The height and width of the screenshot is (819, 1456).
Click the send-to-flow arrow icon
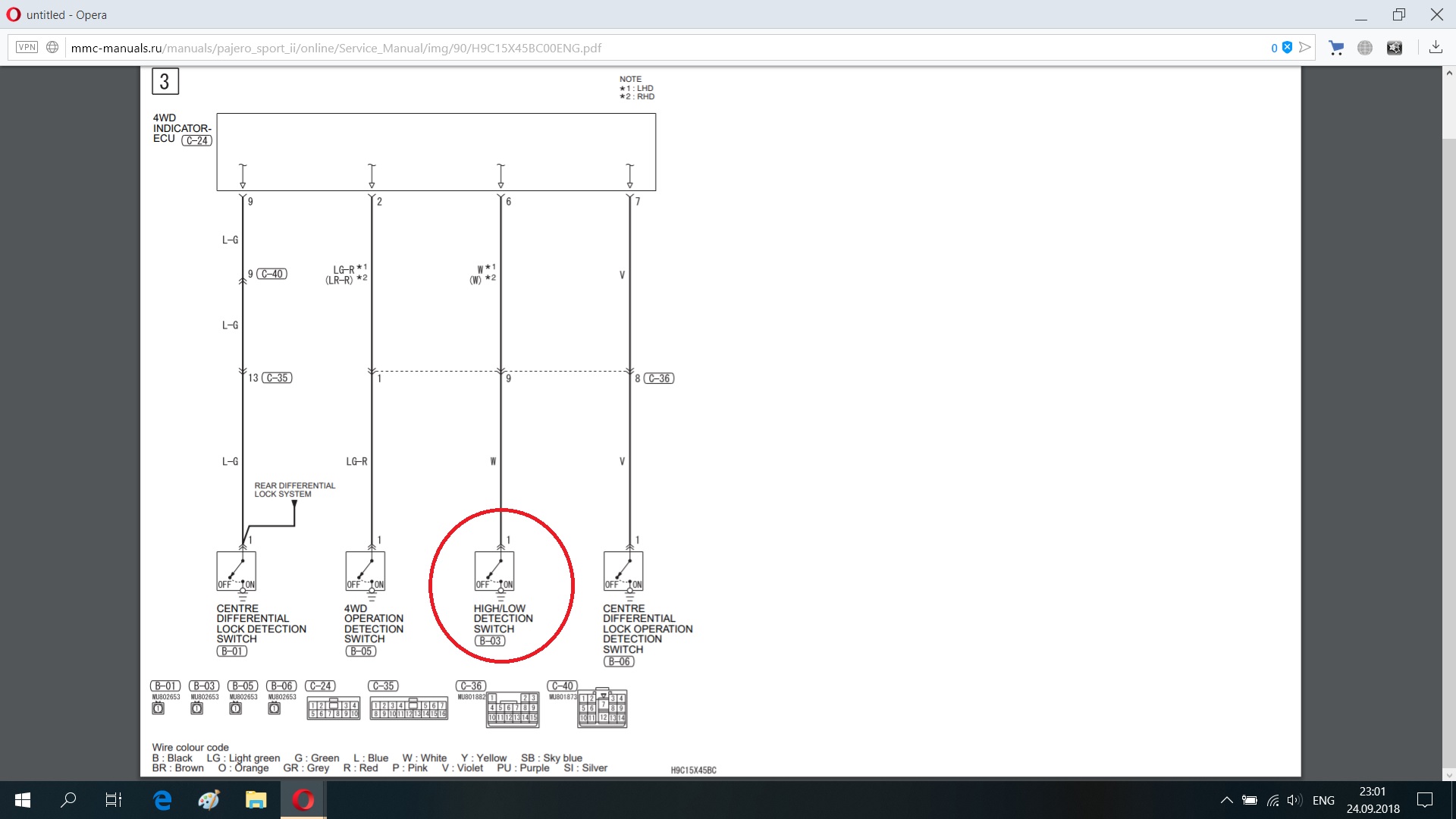[x=1305, y=47]
